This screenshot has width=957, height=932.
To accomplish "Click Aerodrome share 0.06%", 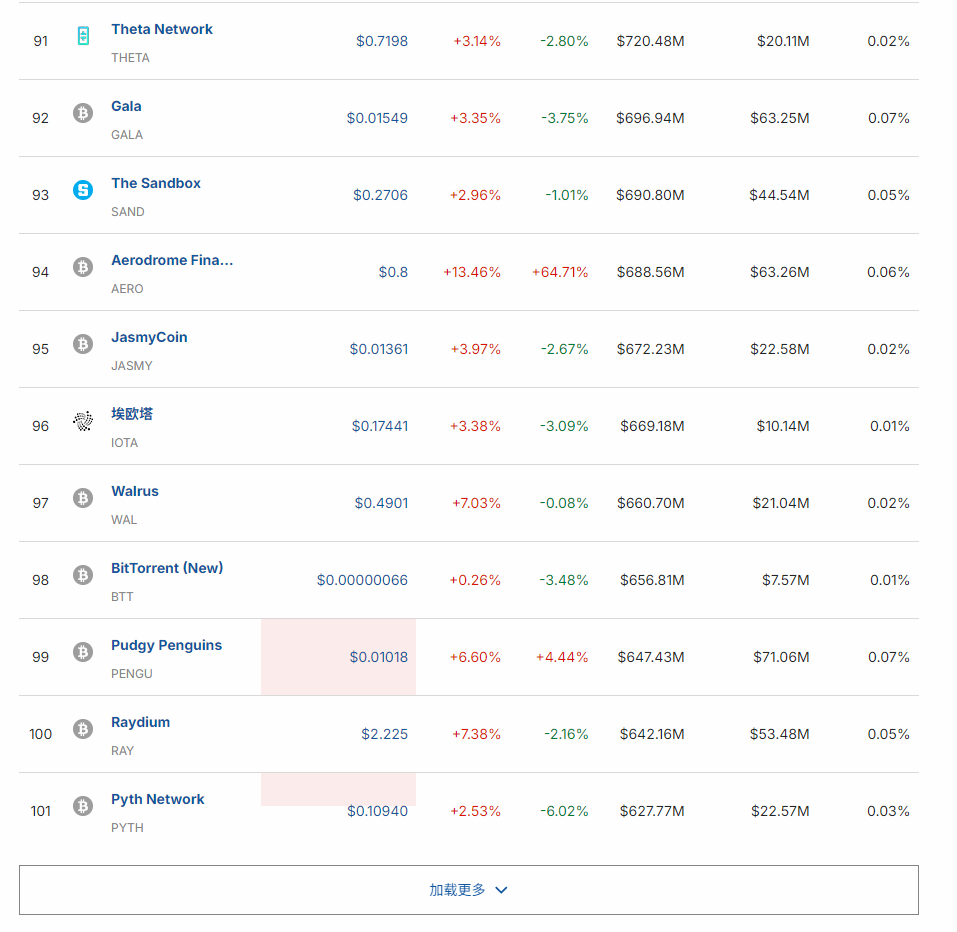I will 889,272.
